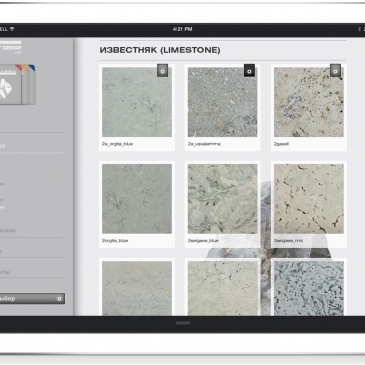Open the 2a_argilla_blue limestone thumbnail
365x365 pixels.
(x=137, y=102)
